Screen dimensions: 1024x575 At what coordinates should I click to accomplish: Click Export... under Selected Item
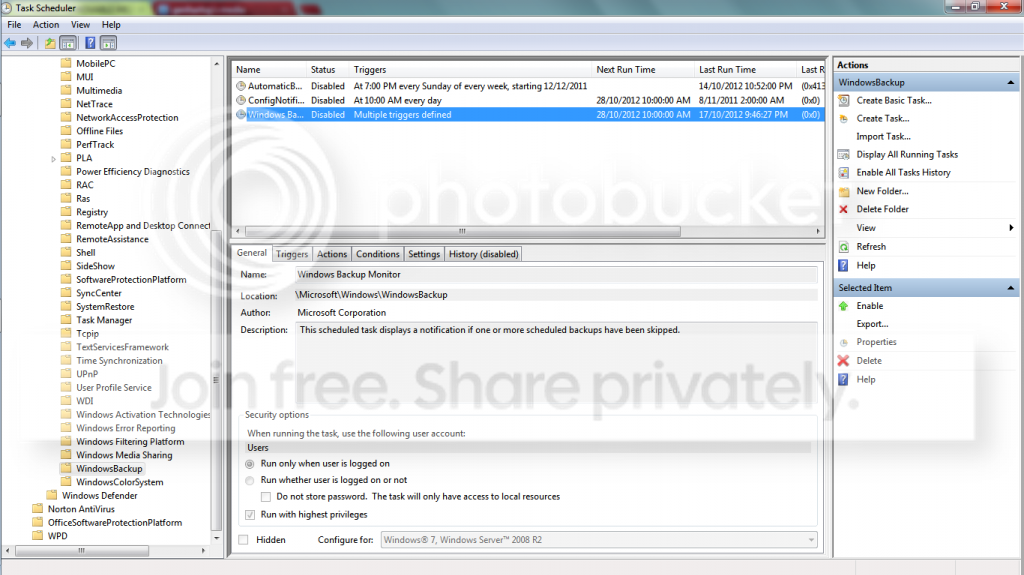pos(872,324)
